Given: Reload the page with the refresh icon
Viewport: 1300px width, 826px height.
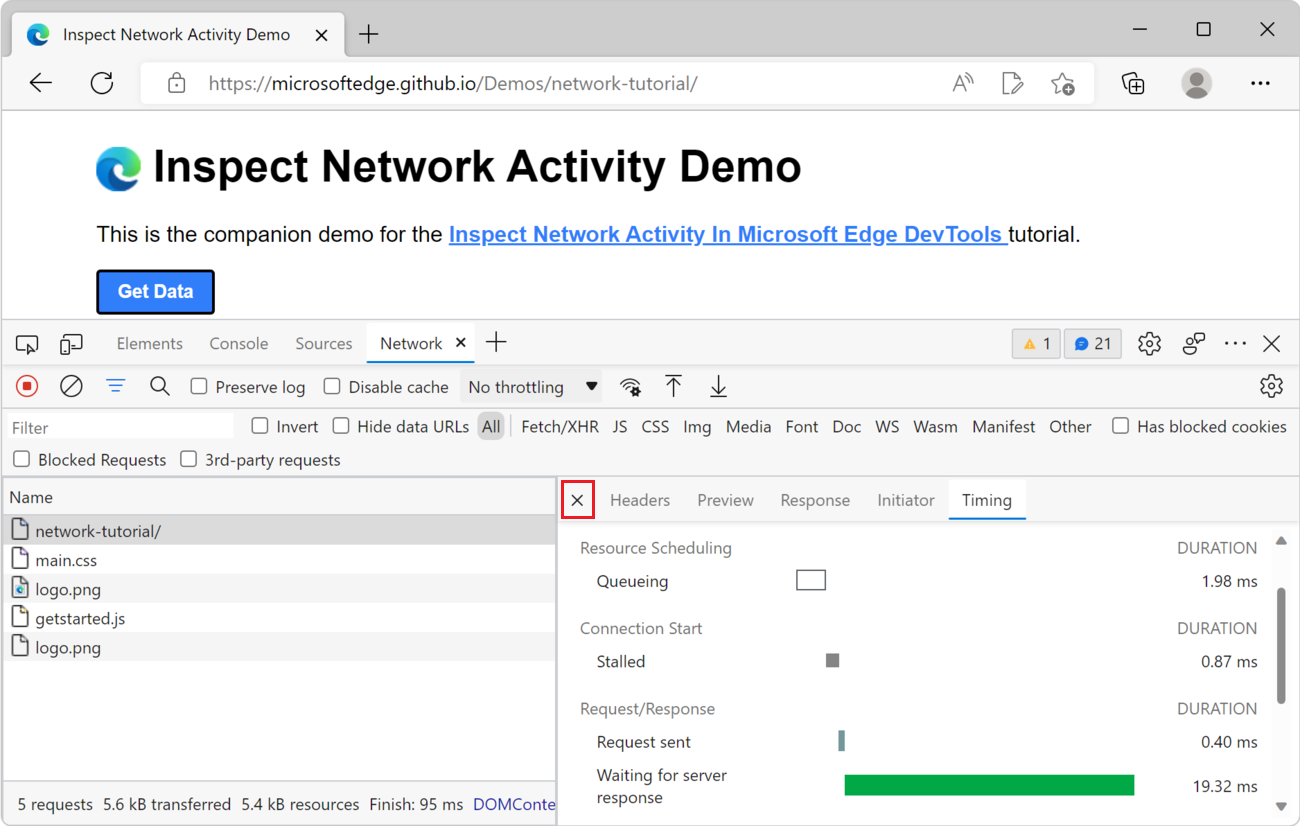Looking at the screenshot, I should pos(102,83).
